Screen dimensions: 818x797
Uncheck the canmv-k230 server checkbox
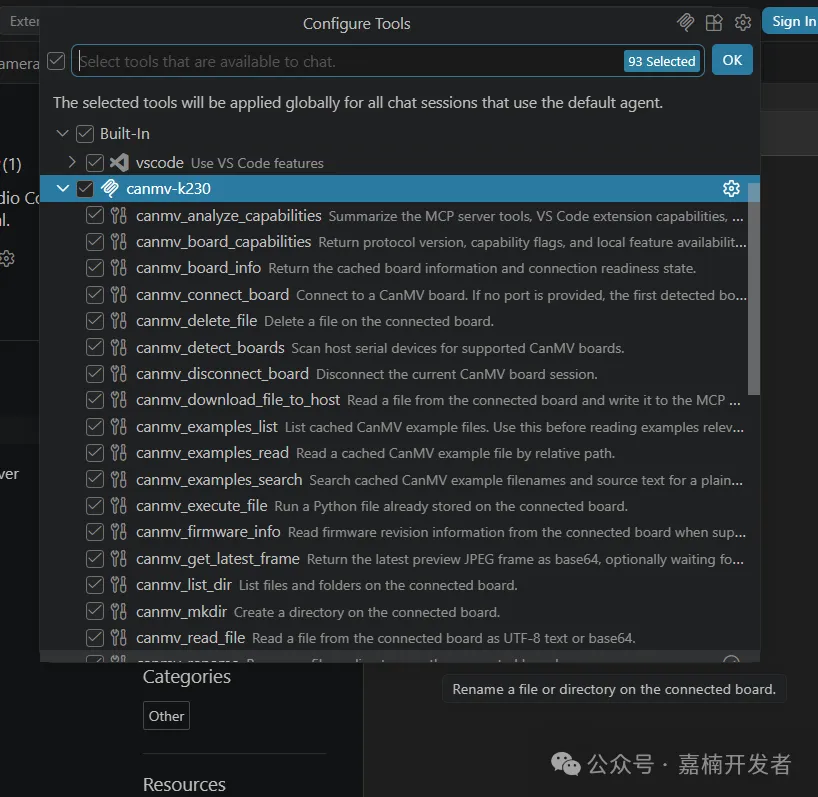point(85,188)
